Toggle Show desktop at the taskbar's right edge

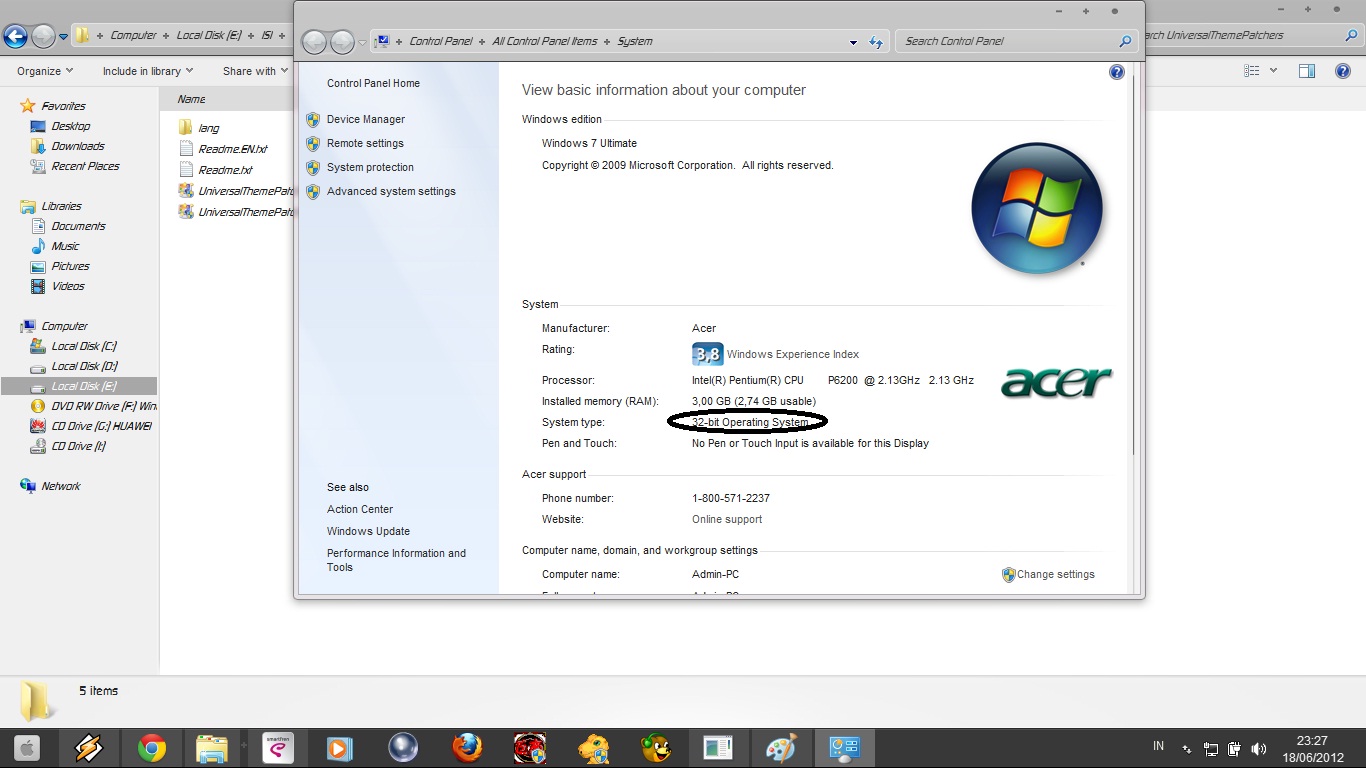(x=1362, y=746)
